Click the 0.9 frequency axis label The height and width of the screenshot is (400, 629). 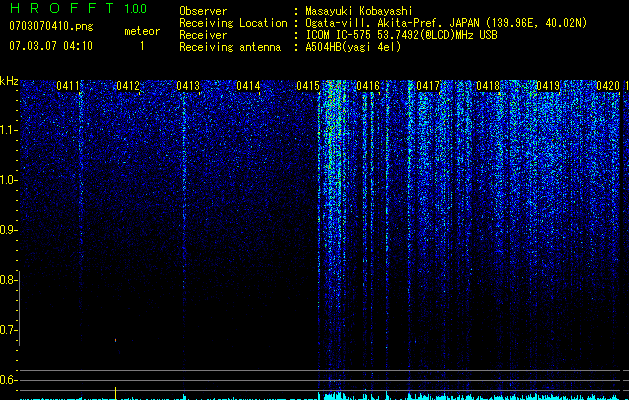[7, 230]
